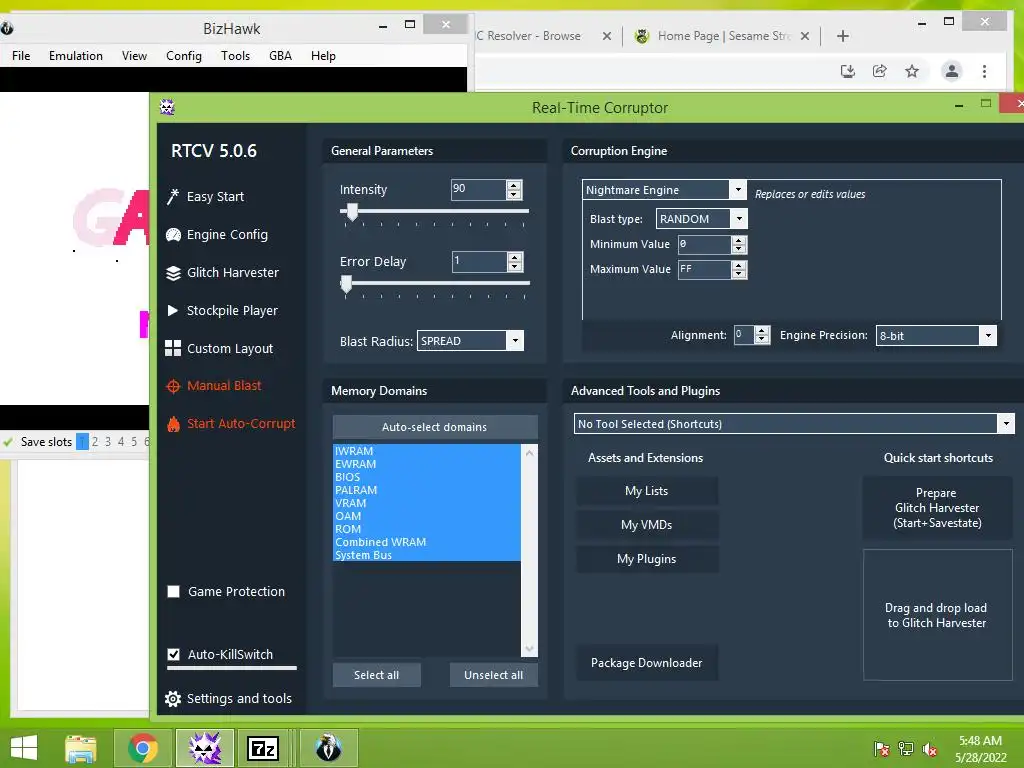Click Error Delay slider thumb
1024x768 pixels.
click(x=346, y=283)
